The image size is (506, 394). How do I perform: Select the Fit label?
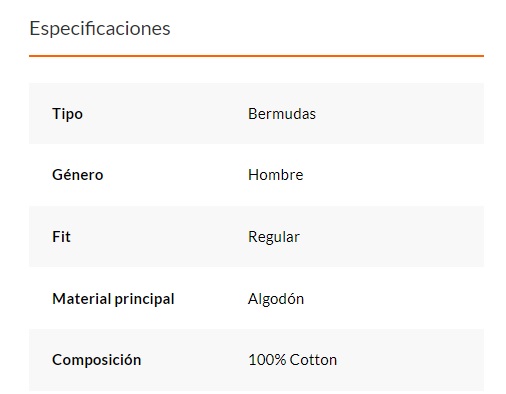coord(61,237)
